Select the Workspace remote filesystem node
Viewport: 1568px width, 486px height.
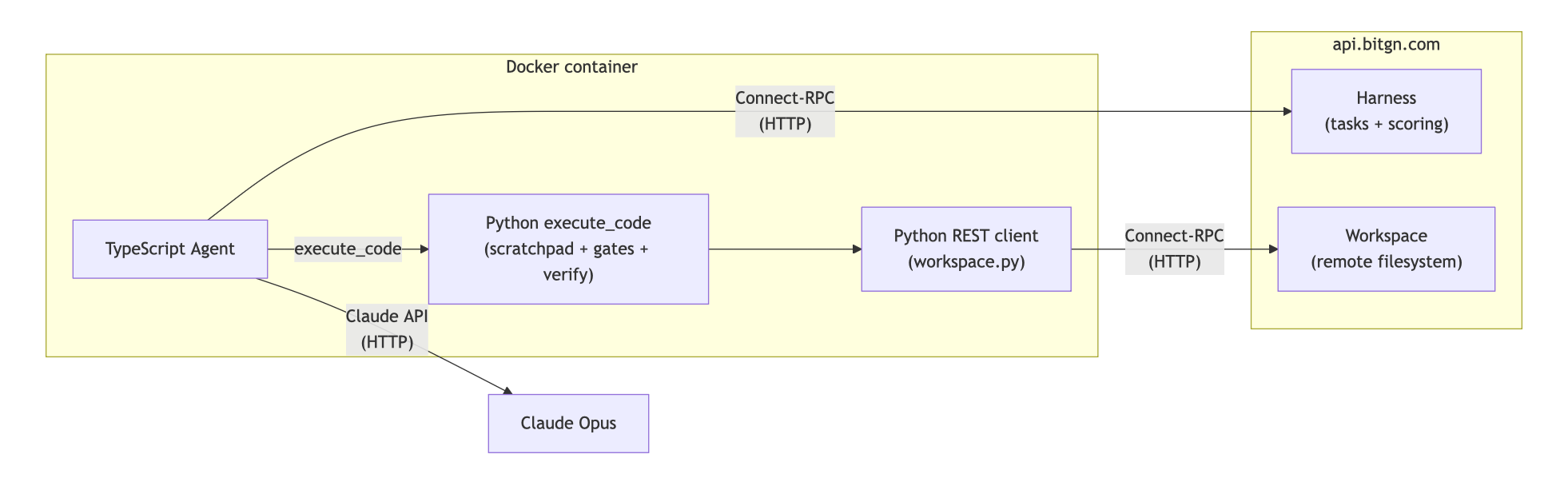point(1386,249)
